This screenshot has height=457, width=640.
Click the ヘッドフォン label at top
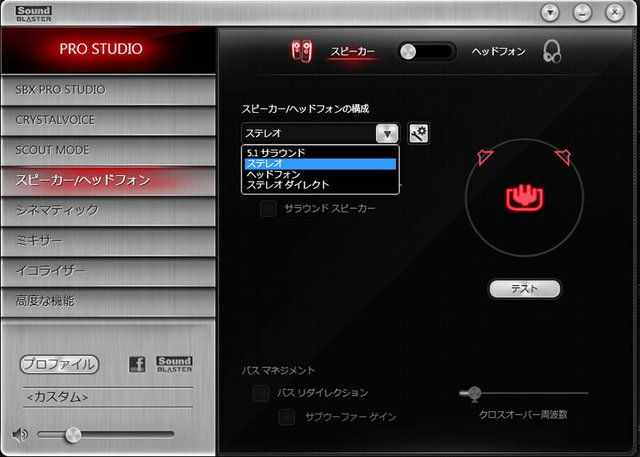pos(498,51)
